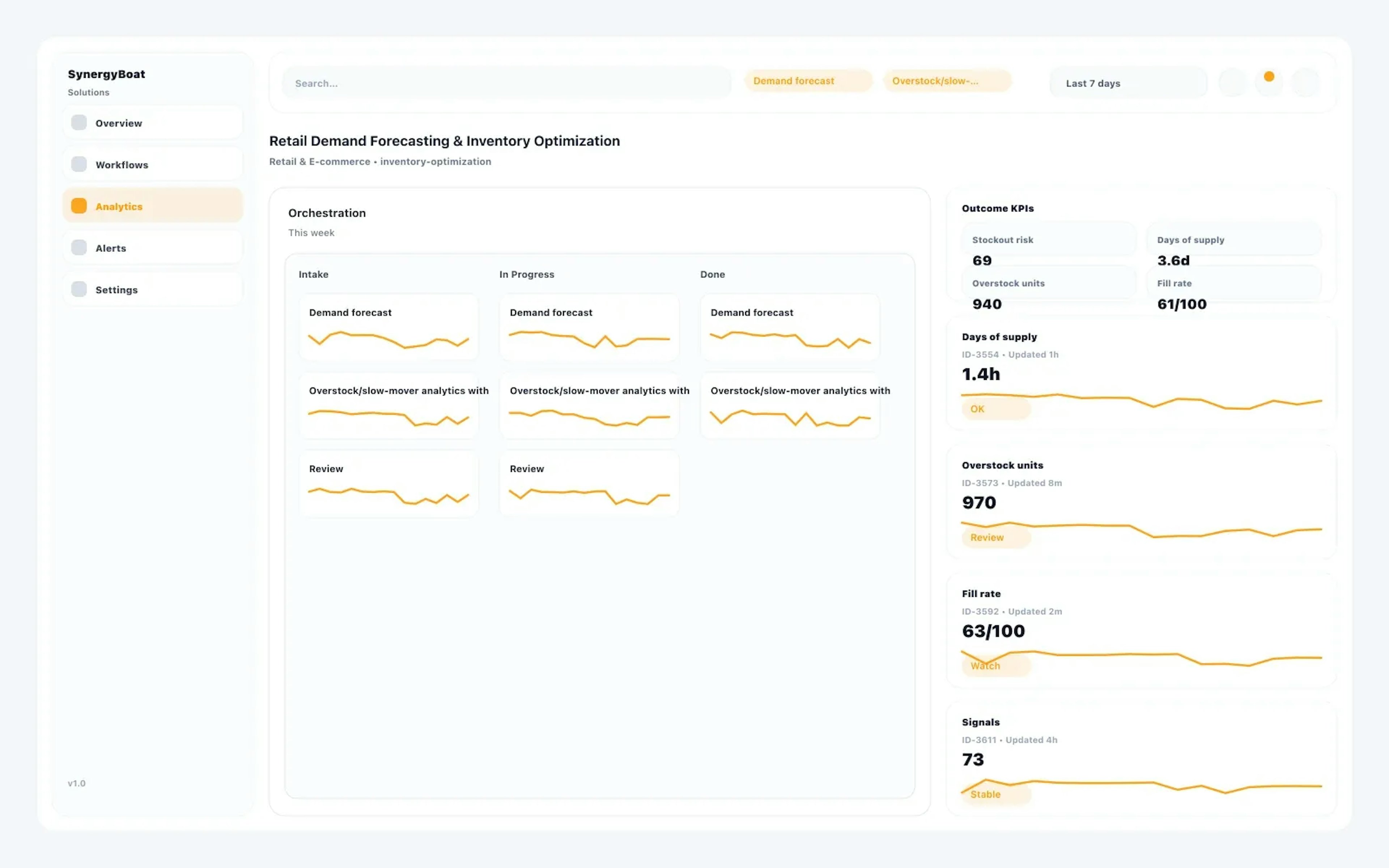Screen dimensions: 1389x868
Task: Expand the Outcome KPIs section
Action: (x=998, y=208)
